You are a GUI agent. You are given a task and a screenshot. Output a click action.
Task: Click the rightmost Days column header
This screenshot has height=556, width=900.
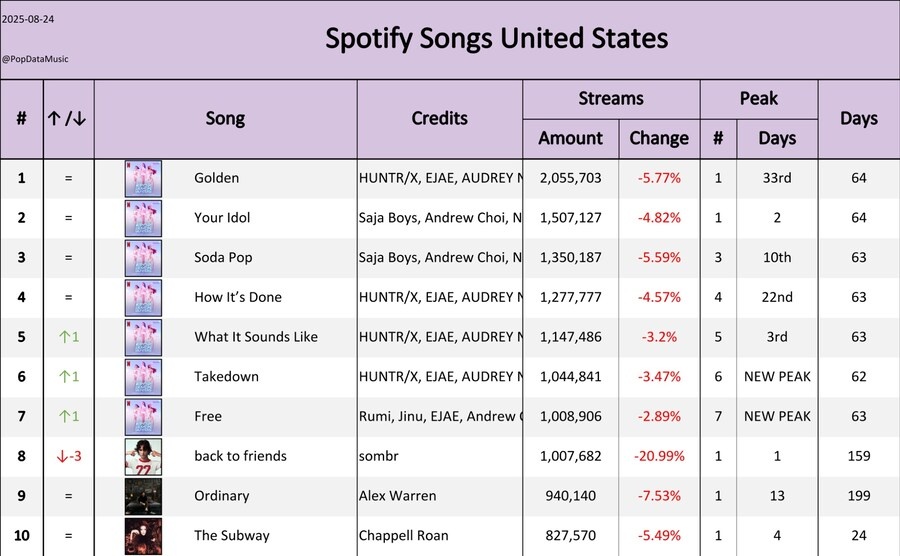pos(858,118)
